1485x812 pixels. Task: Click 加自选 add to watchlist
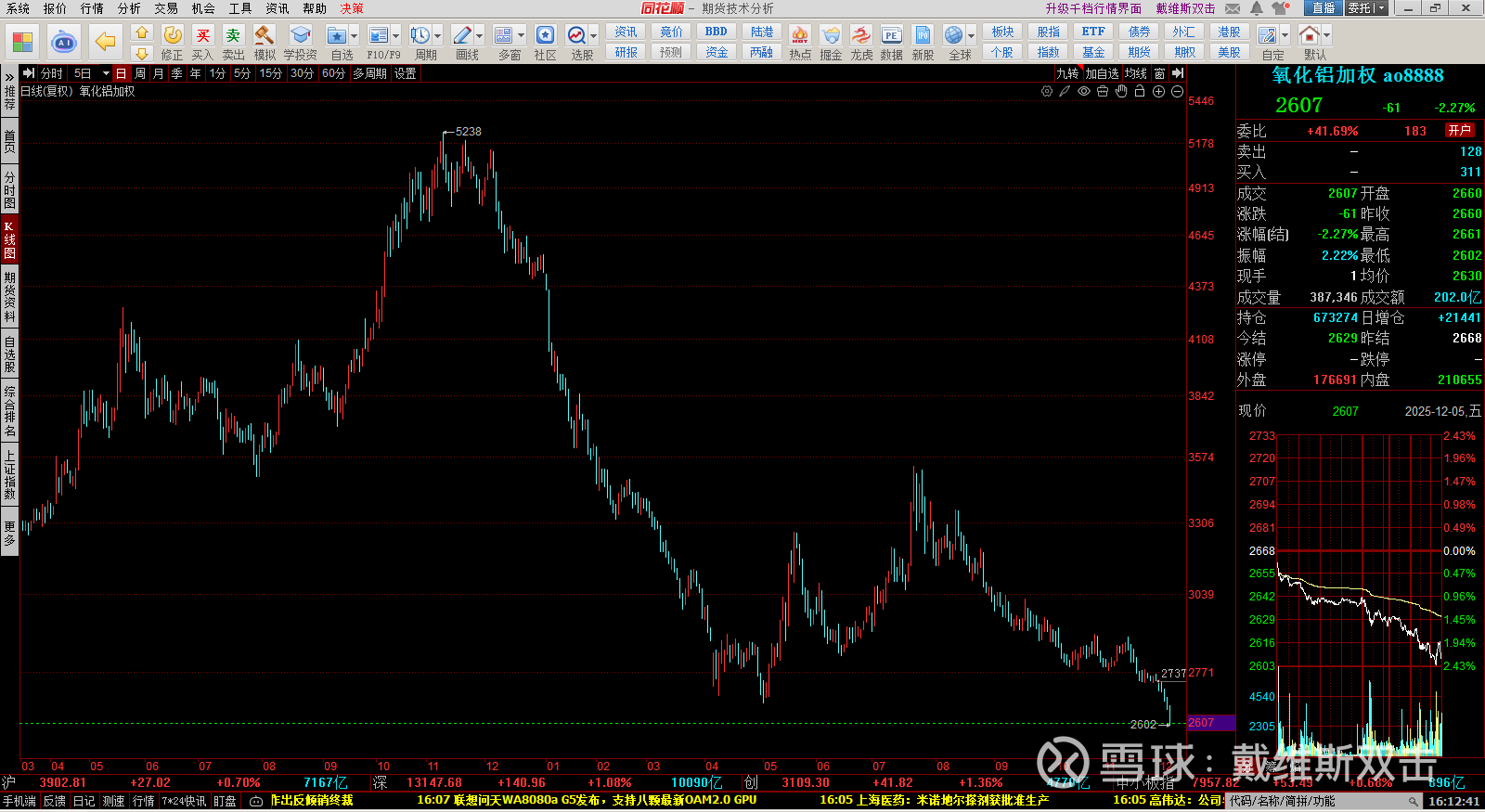[1103, 73]
